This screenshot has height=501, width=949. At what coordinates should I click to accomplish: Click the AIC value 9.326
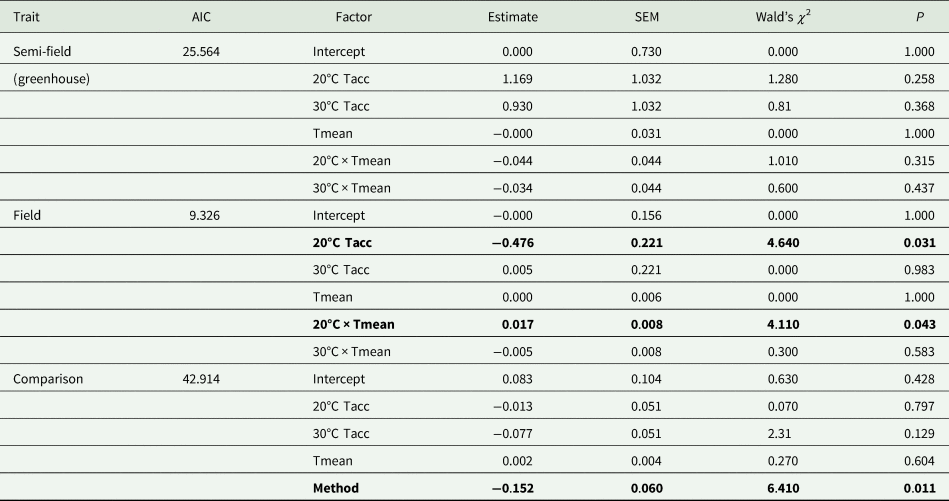click(201, 215)
